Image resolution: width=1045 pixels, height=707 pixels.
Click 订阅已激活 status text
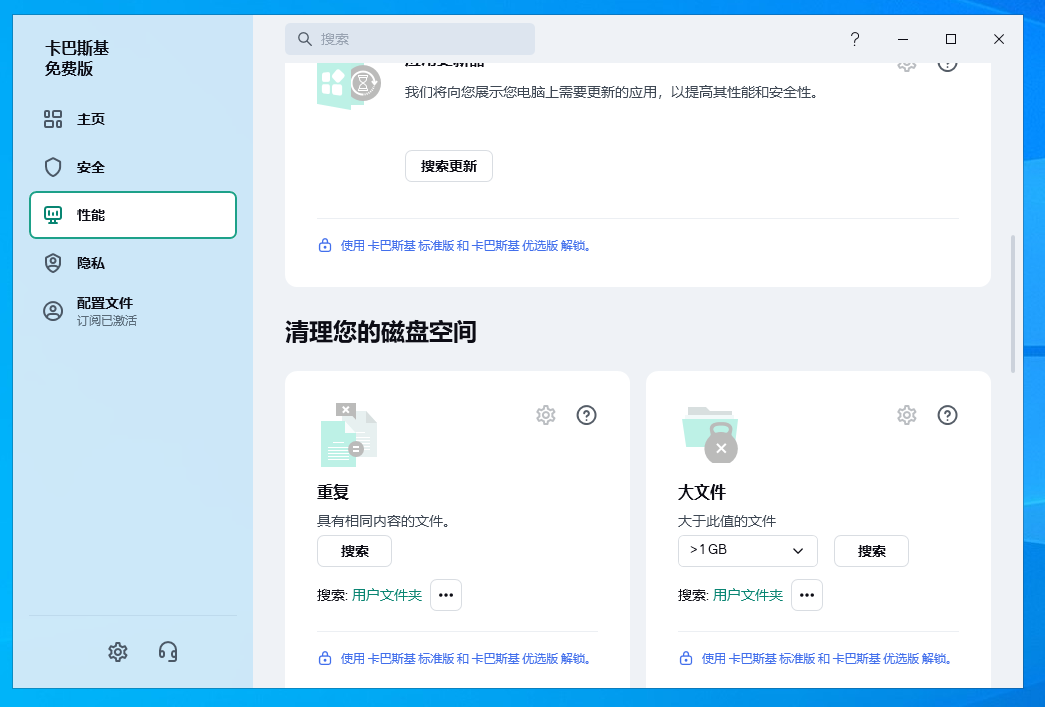(107, 321)
